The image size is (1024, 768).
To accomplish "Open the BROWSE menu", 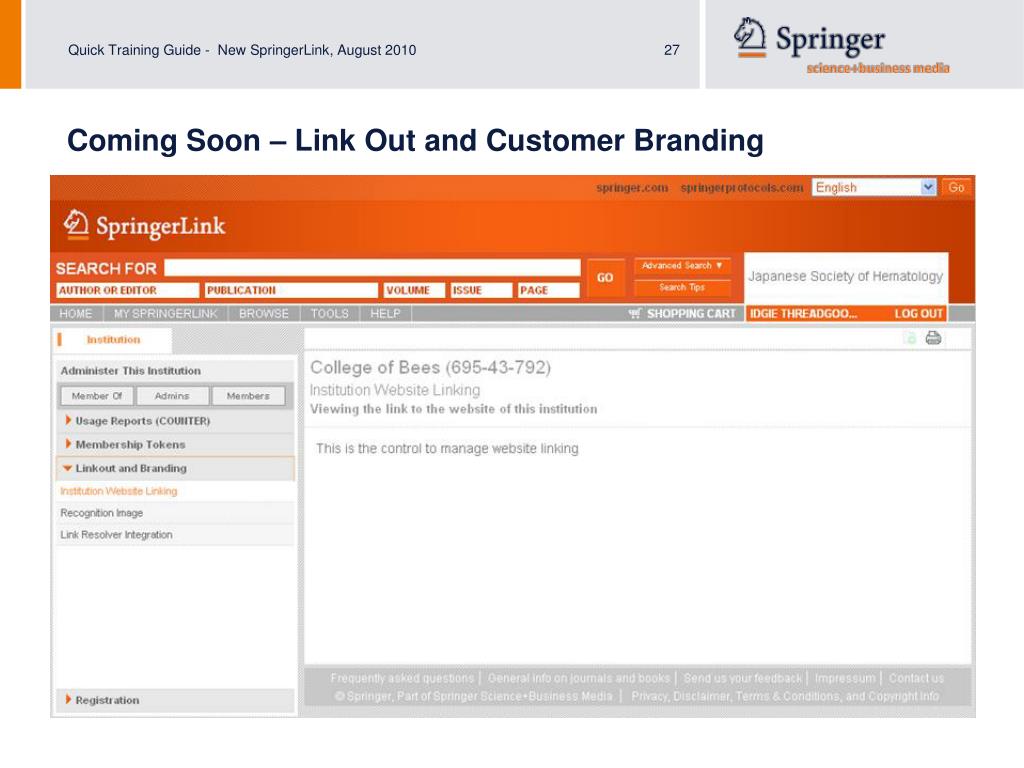I will point(264,313).
